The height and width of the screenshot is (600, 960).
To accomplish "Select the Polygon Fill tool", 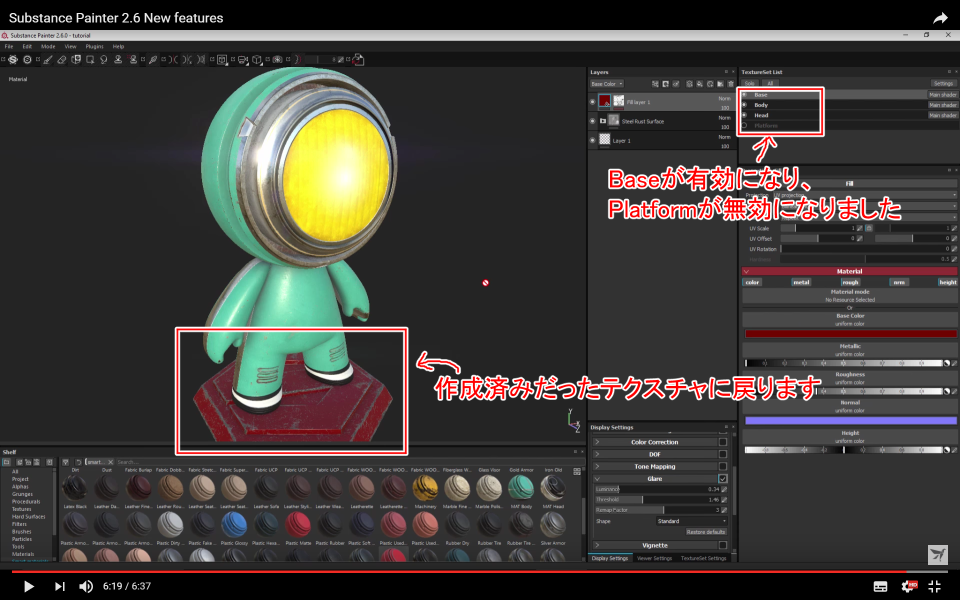I will tap(90, 59).
